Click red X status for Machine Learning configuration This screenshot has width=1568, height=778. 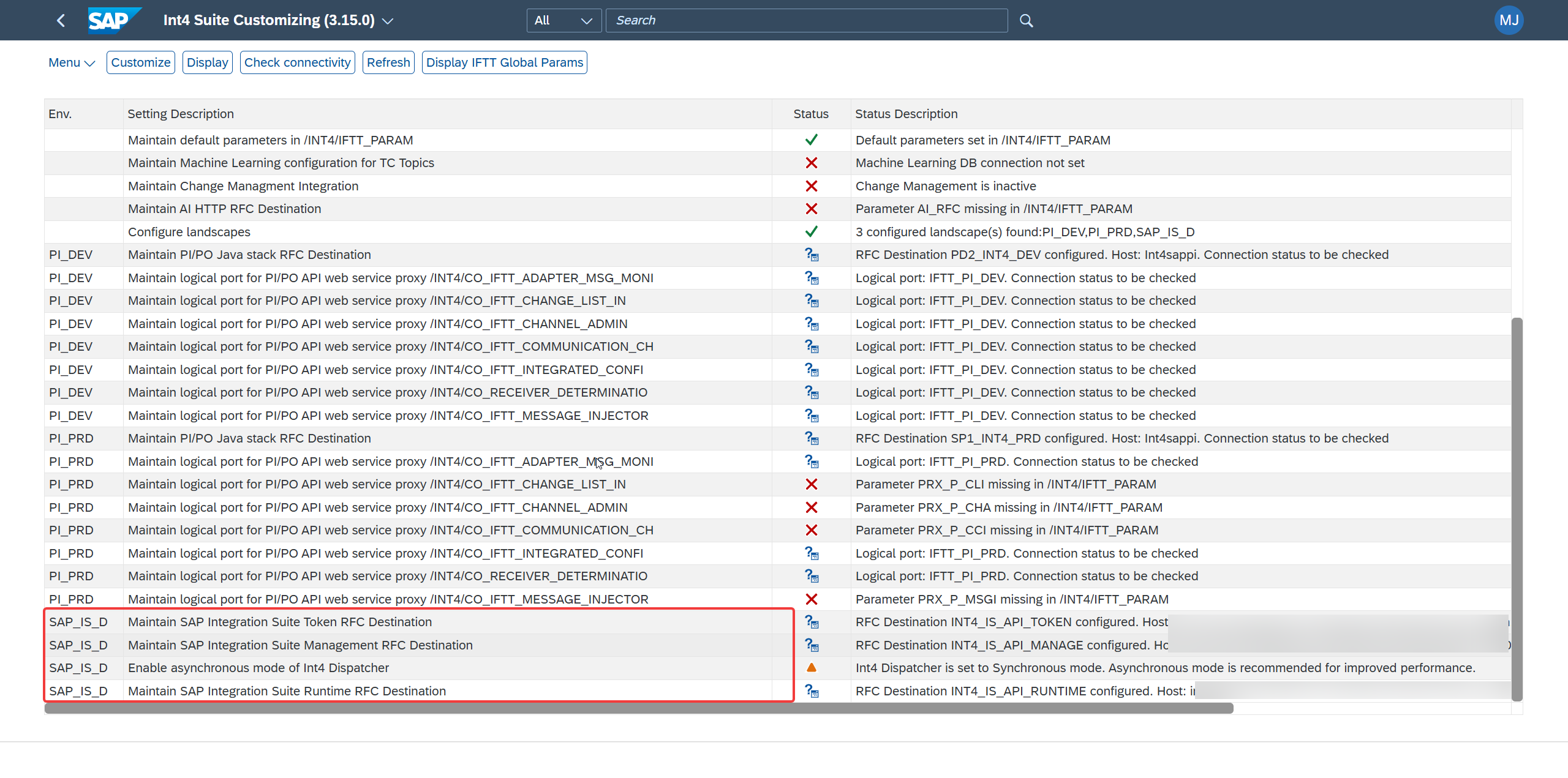pos(811,163)
